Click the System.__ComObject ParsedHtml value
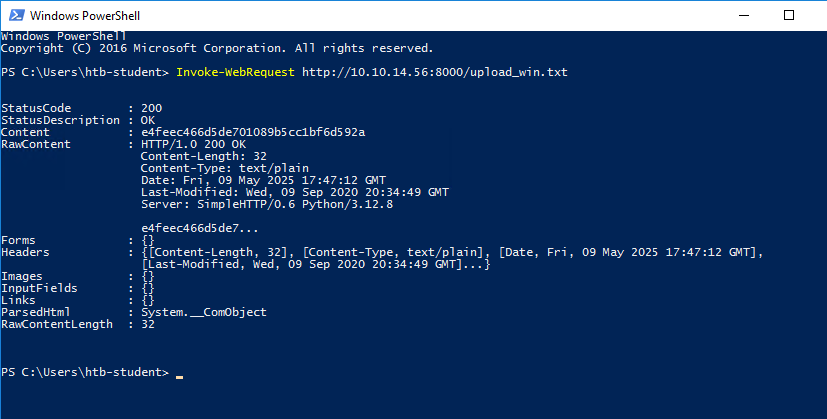This screenshot has height=419, width=827. 204,312
